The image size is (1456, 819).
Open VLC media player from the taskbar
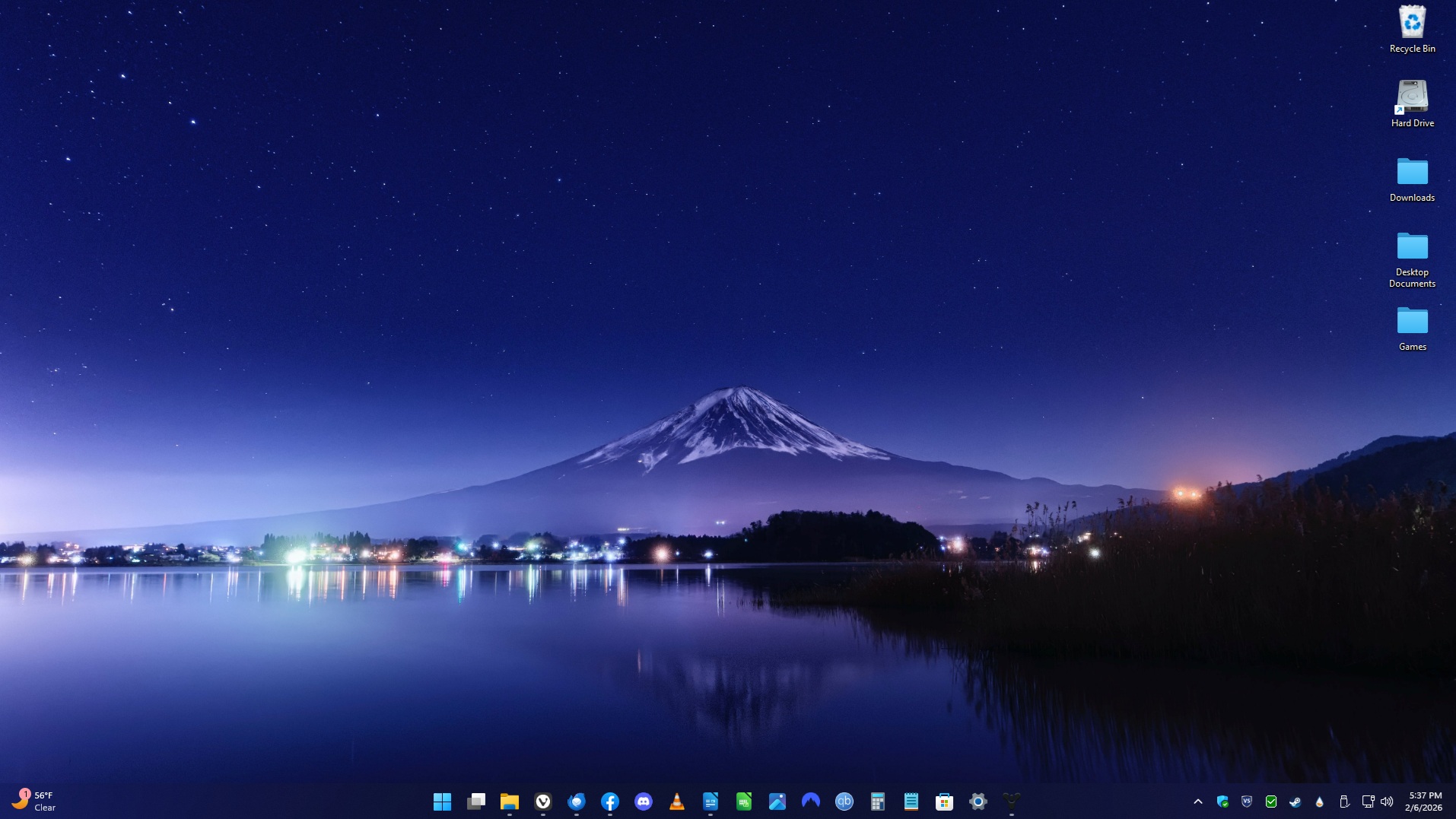pyautogui.click(x=678, y=801)
